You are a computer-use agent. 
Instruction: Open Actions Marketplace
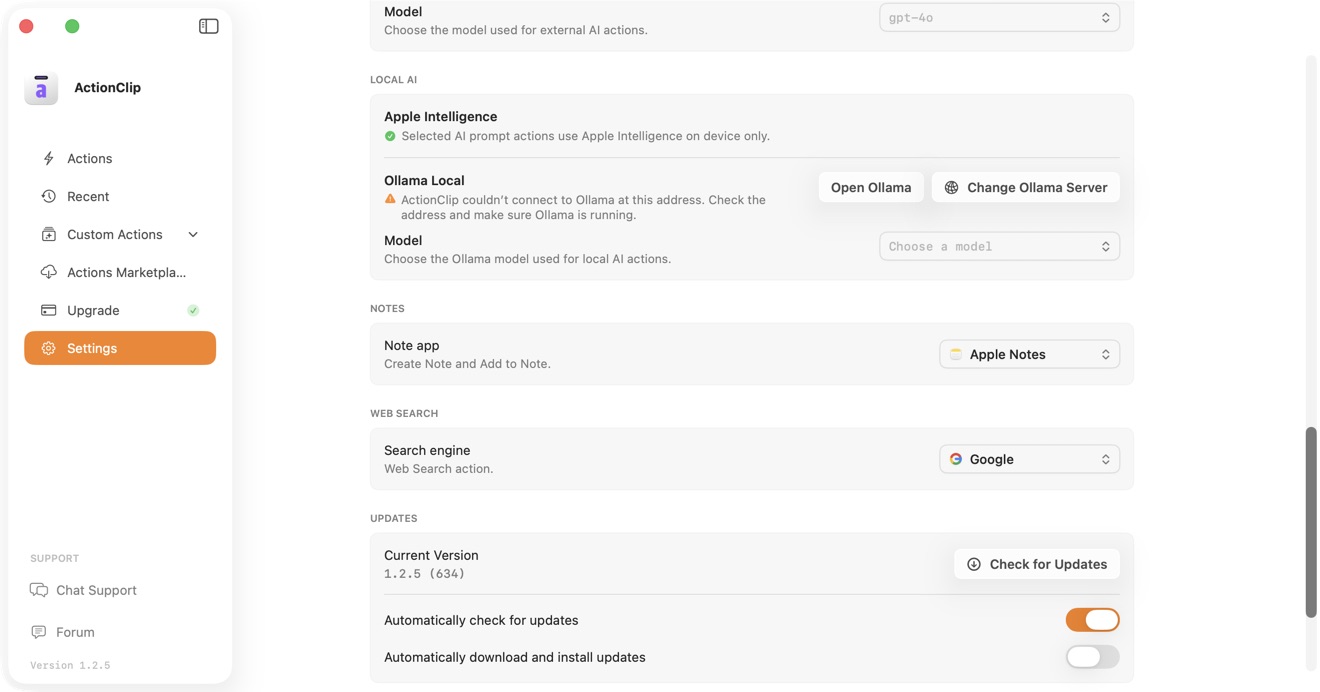click(x=120, y=272)
